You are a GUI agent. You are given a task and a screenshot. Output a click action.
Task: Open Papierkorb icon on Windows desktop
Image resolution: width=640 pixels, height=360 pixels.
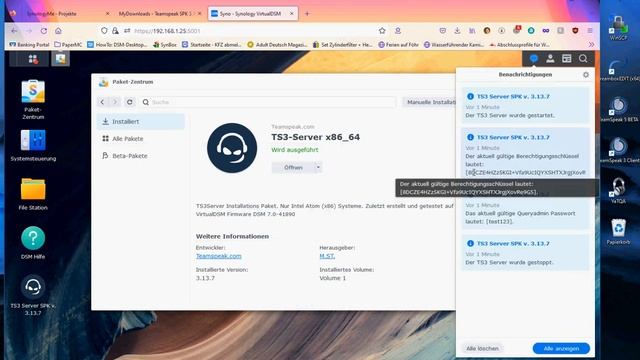point(618,232)
